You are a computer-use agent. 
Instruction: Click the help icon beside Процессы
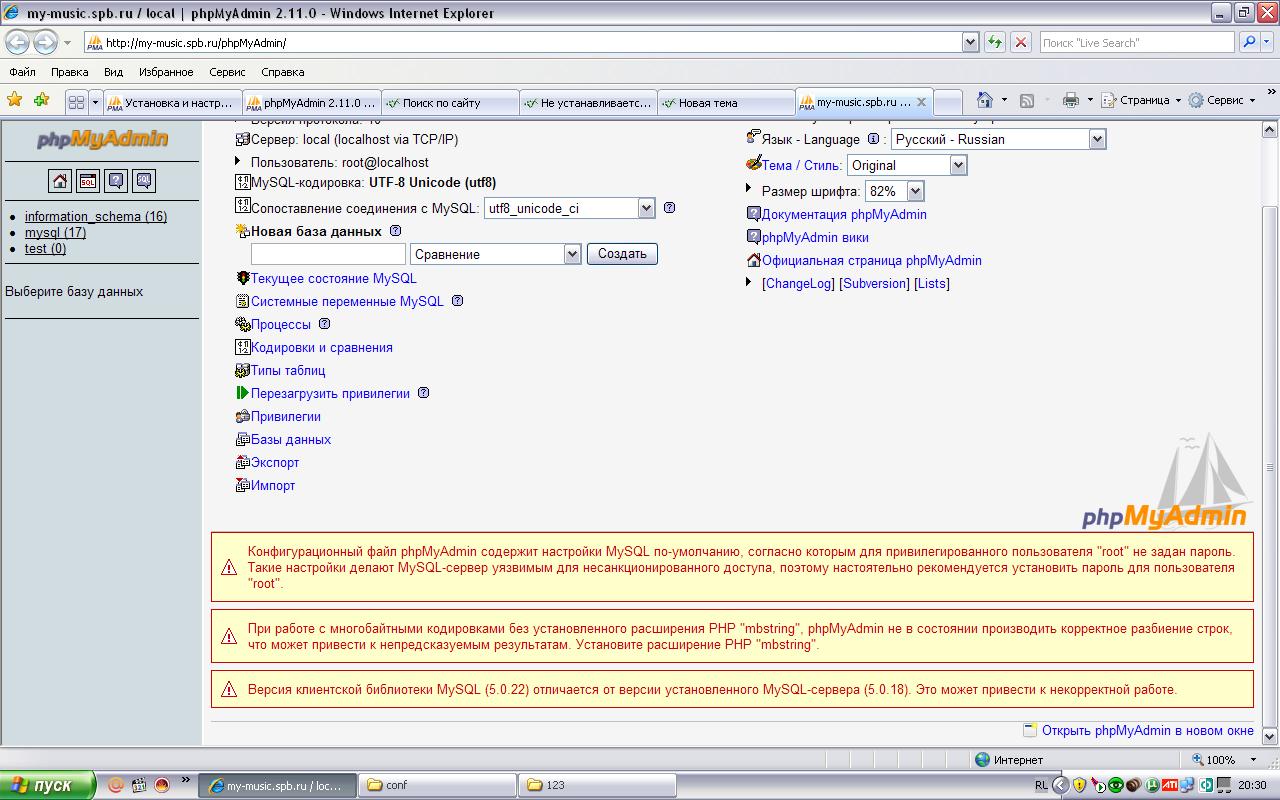pyautogui.click(x=324, y=324)
